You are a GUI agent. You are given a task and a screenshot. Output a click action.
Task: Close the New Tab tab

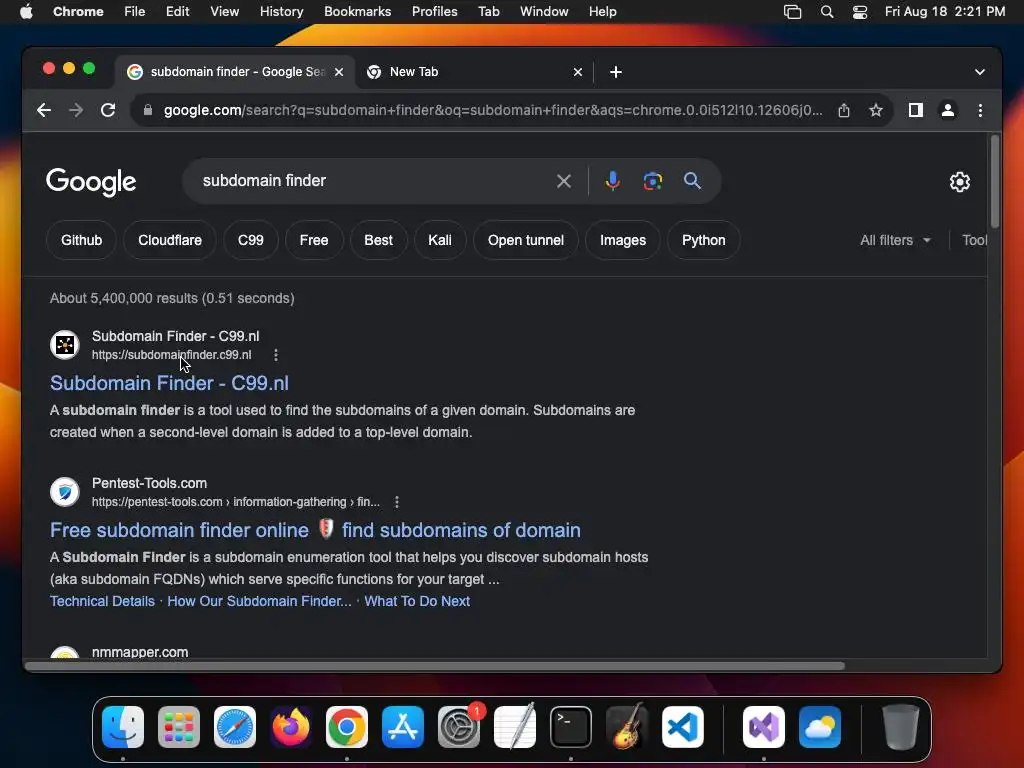tap(577, 72)
